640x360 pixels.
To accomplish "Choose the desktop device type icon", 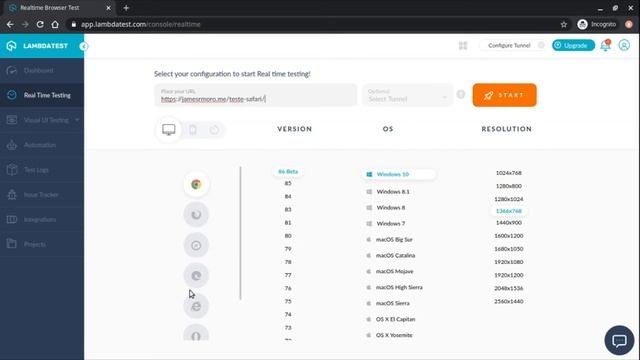I will click(x=169, y=130).
